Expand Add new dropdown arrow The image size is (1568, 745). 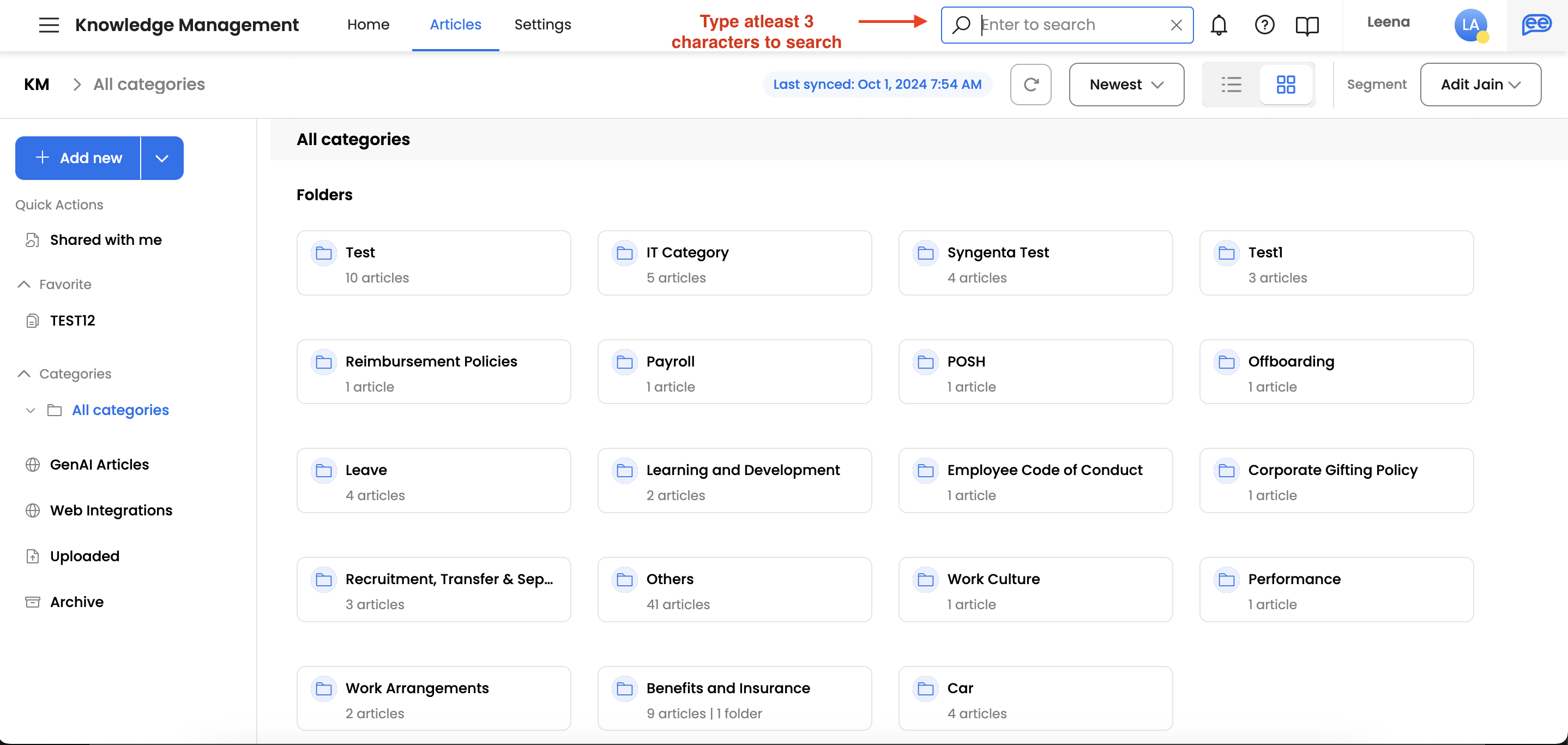point(162,158)
